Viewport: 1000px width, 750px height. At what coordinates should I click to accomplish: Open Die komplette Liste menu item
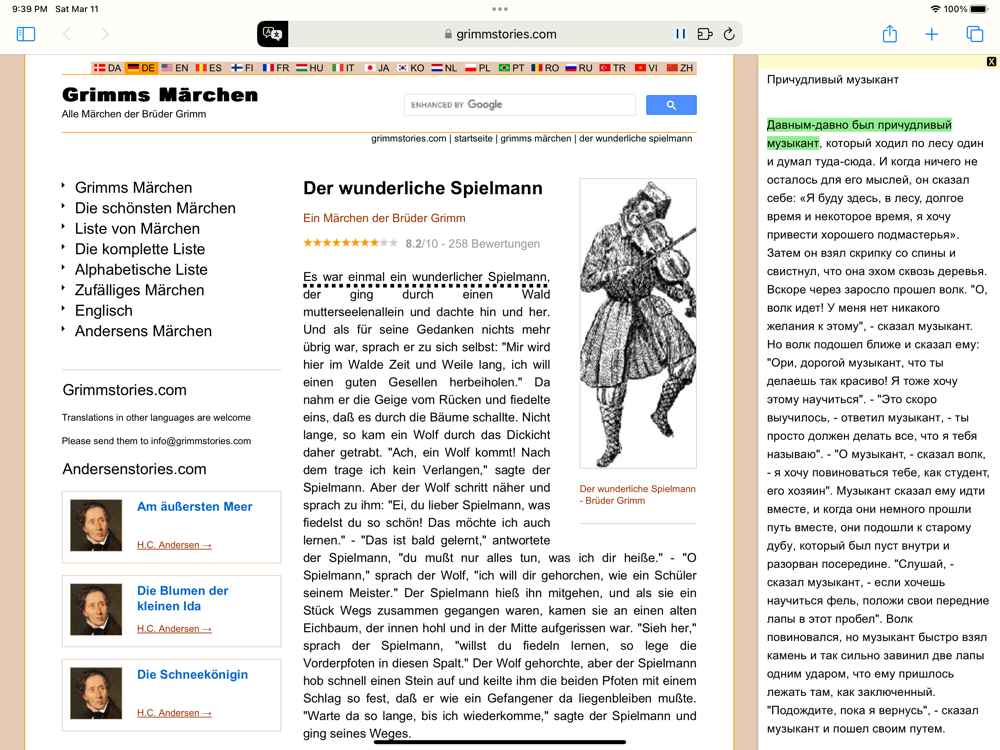(140, 249)
